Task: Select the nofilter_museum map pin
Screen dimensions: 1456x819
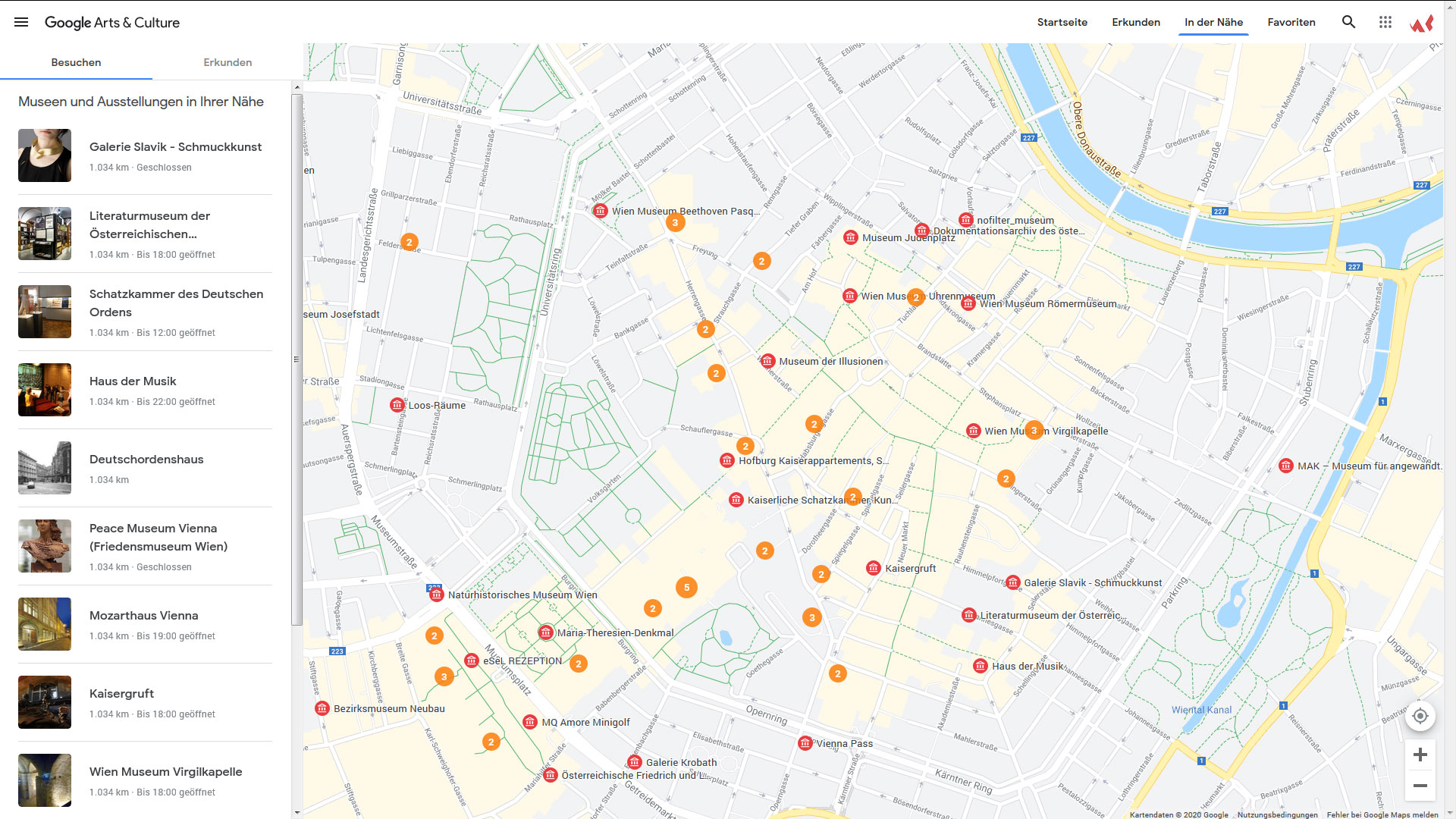Action: click(x=966, y=220)
